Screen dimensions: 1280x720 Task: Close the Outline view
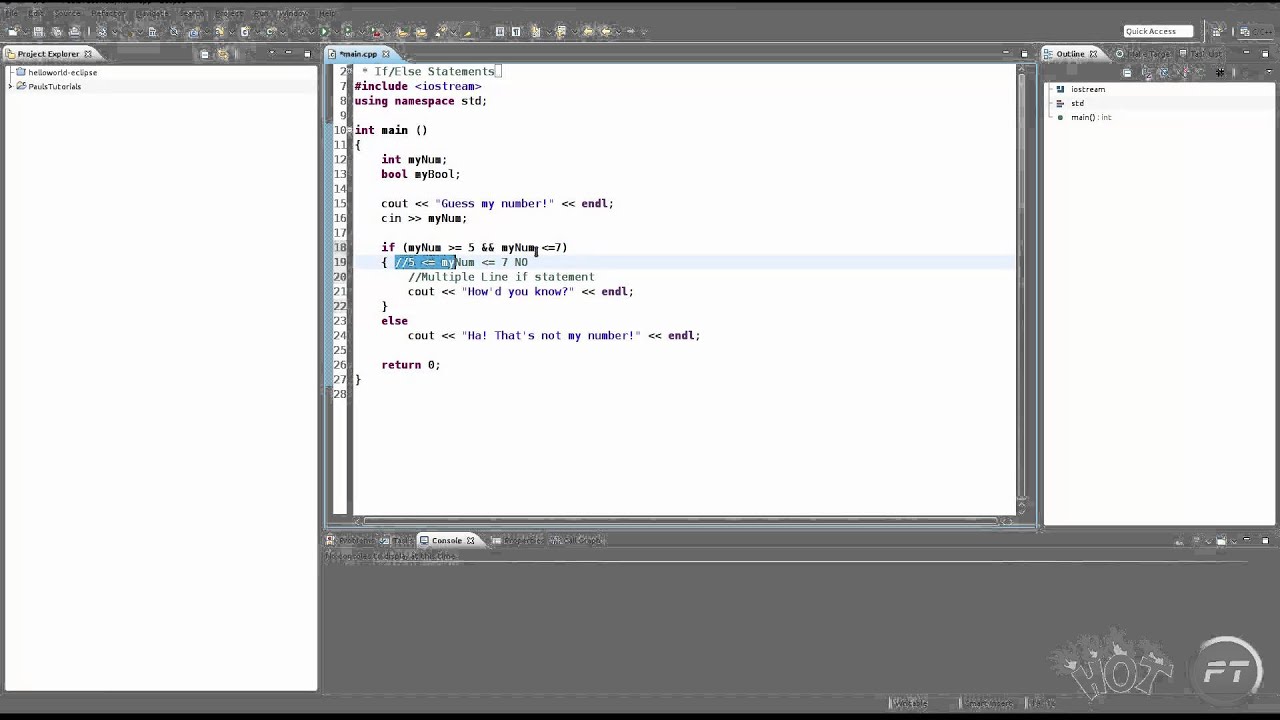coord(1093,54)
